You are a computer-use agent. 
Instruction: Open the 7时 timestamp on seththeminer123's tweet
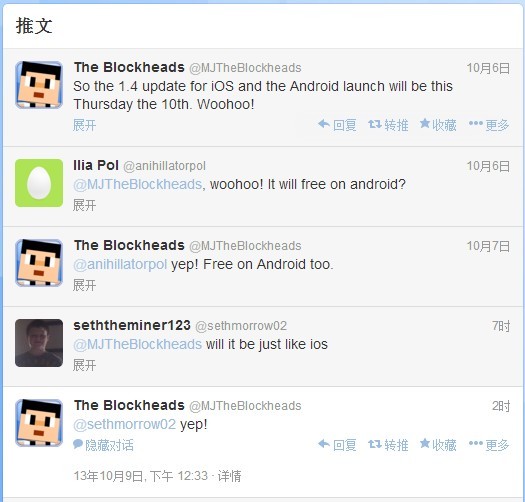click(501, 326)
